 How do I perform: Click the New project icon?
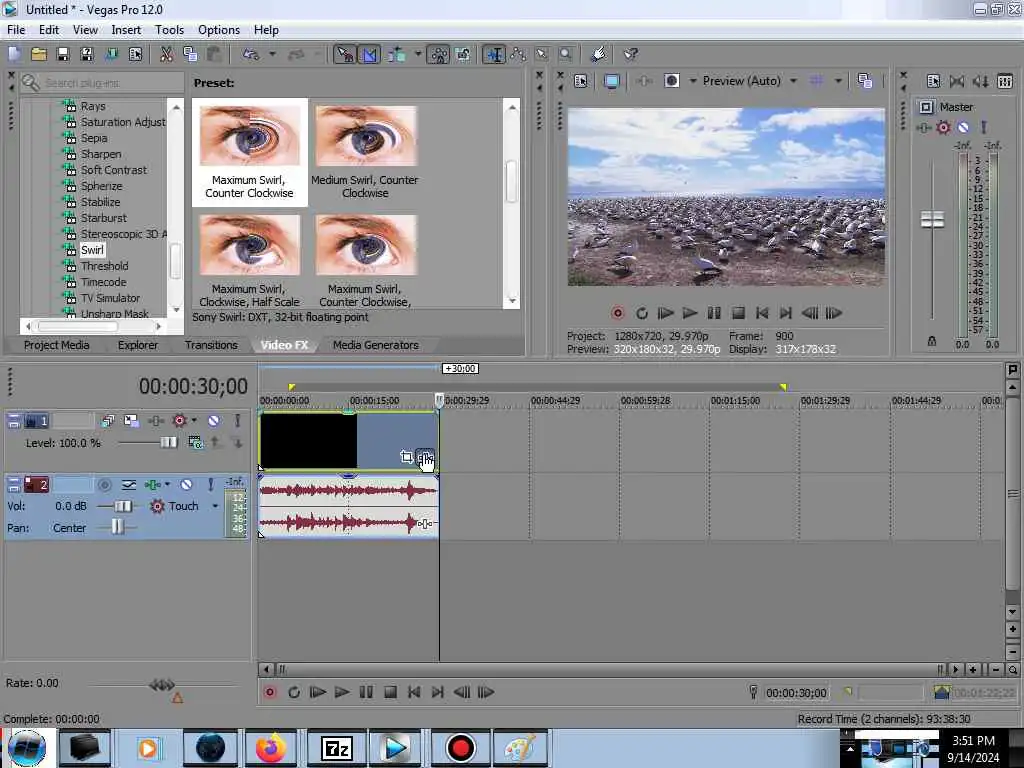14,55
